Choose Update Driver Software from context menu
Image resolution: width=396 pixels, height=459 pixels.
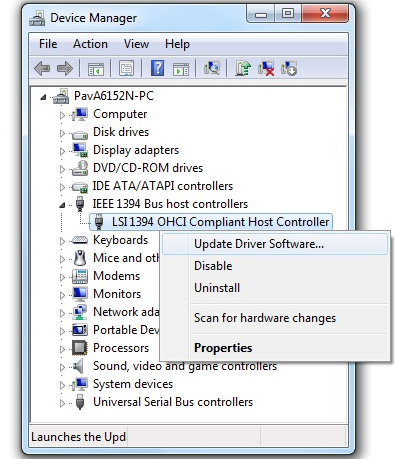(275, 244)
